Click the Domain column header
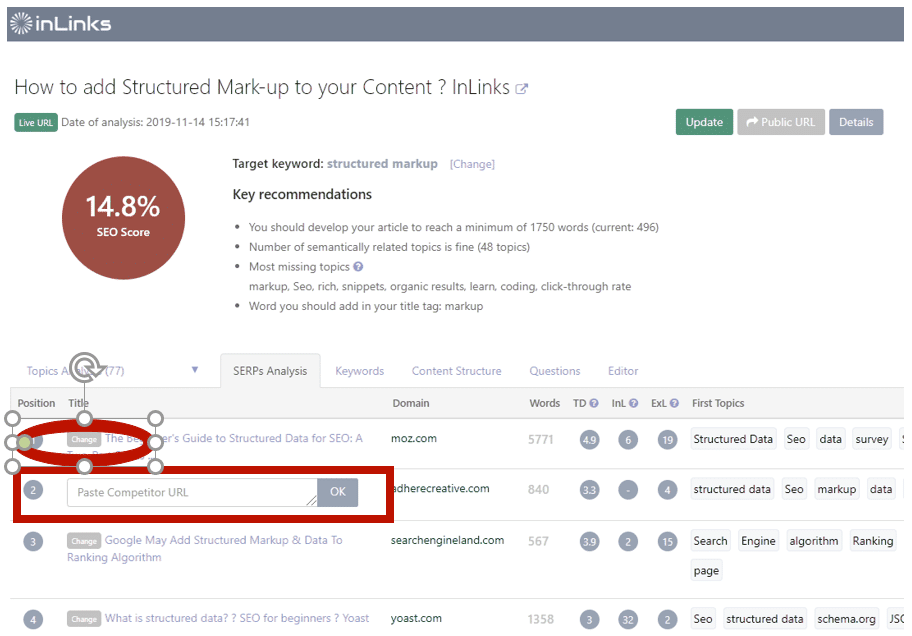 coord(411,403)
